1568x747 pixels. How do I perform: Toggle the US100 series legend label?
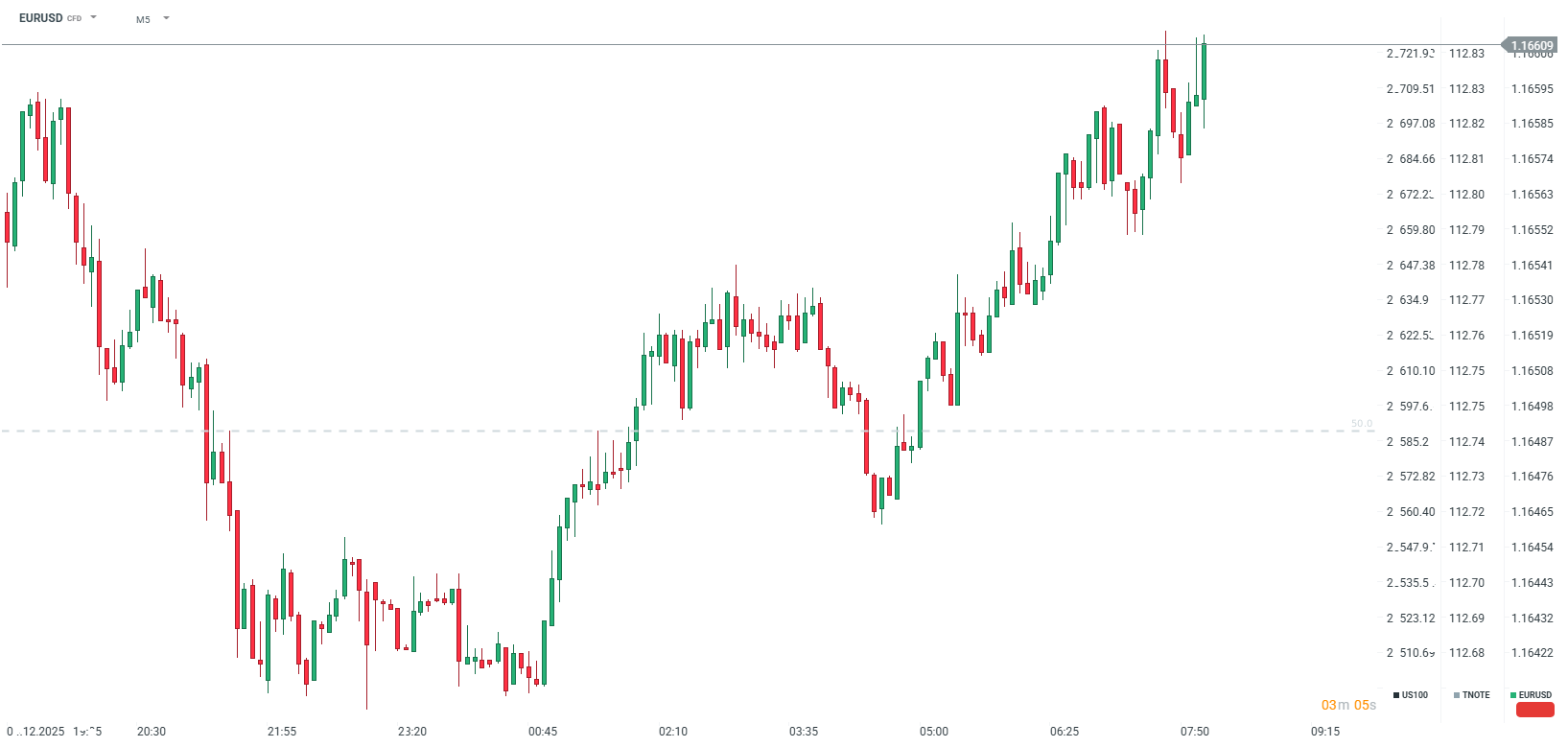pyautogui.click(x=1415, y=695)
